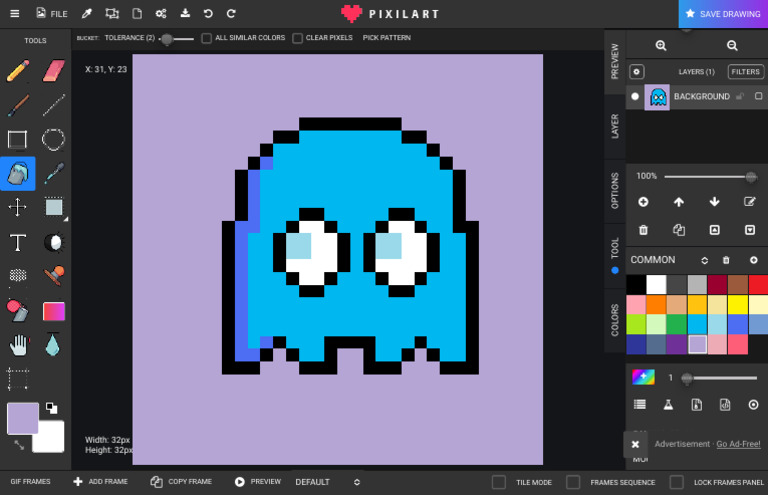This screenshot has width=768, height=495.
Task: Open the new drawing page icon
Action: click(137, 13)
